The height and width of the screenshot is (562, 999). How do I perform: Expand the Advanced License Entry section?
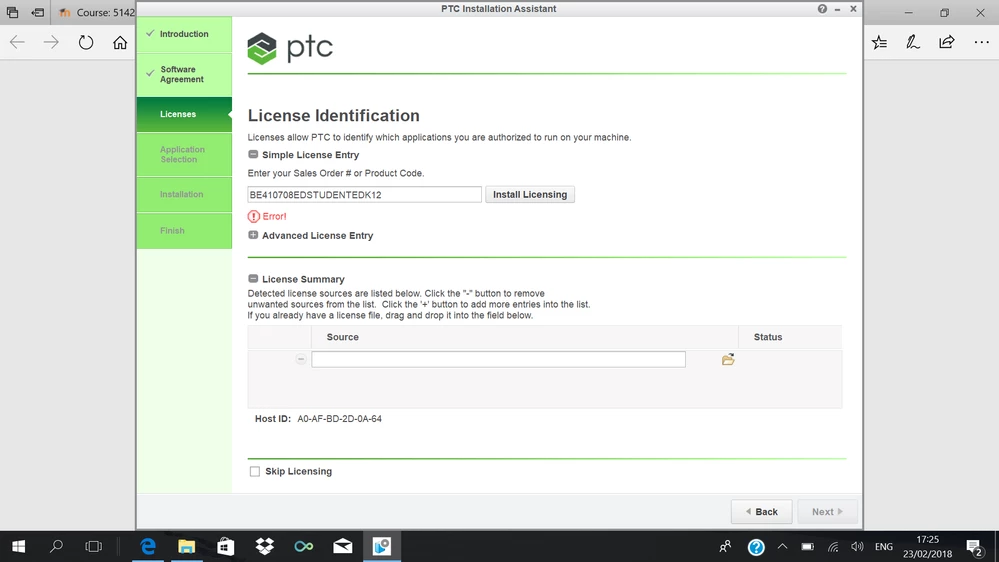(x=253, y=235)
